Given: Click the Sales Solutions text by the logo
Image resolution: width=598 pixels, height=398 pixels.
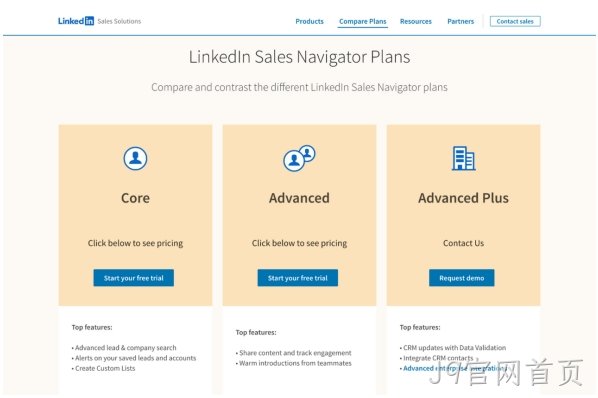Looking at the screenshot, I should click(x=119, y=21).
